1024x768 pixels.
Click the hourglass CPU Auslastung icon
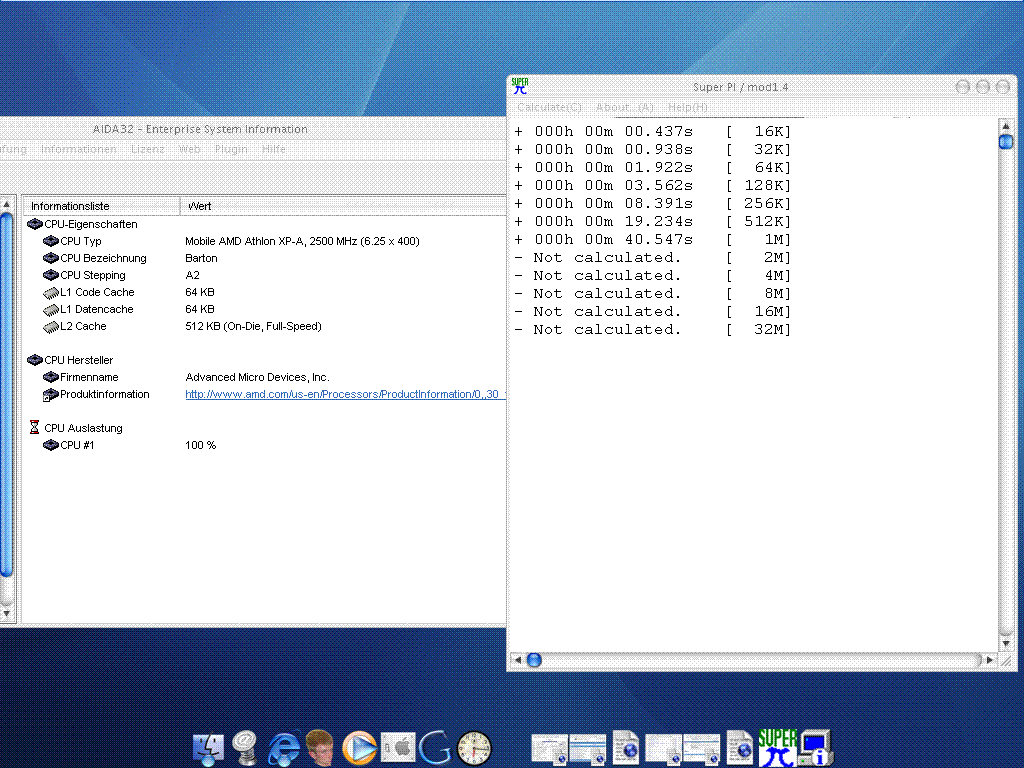[35, 428]
